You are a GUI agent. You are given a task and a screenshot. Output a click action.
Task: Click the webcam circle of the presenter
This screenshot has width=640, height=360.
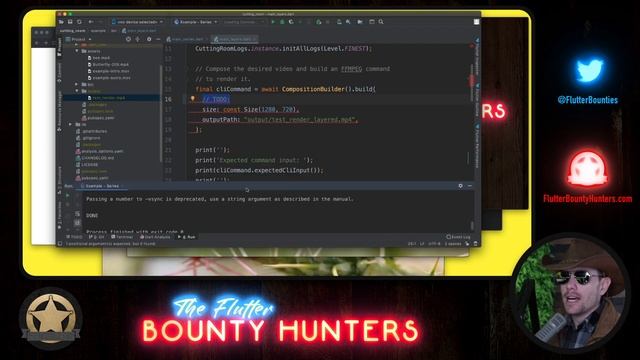coord(571,292)
